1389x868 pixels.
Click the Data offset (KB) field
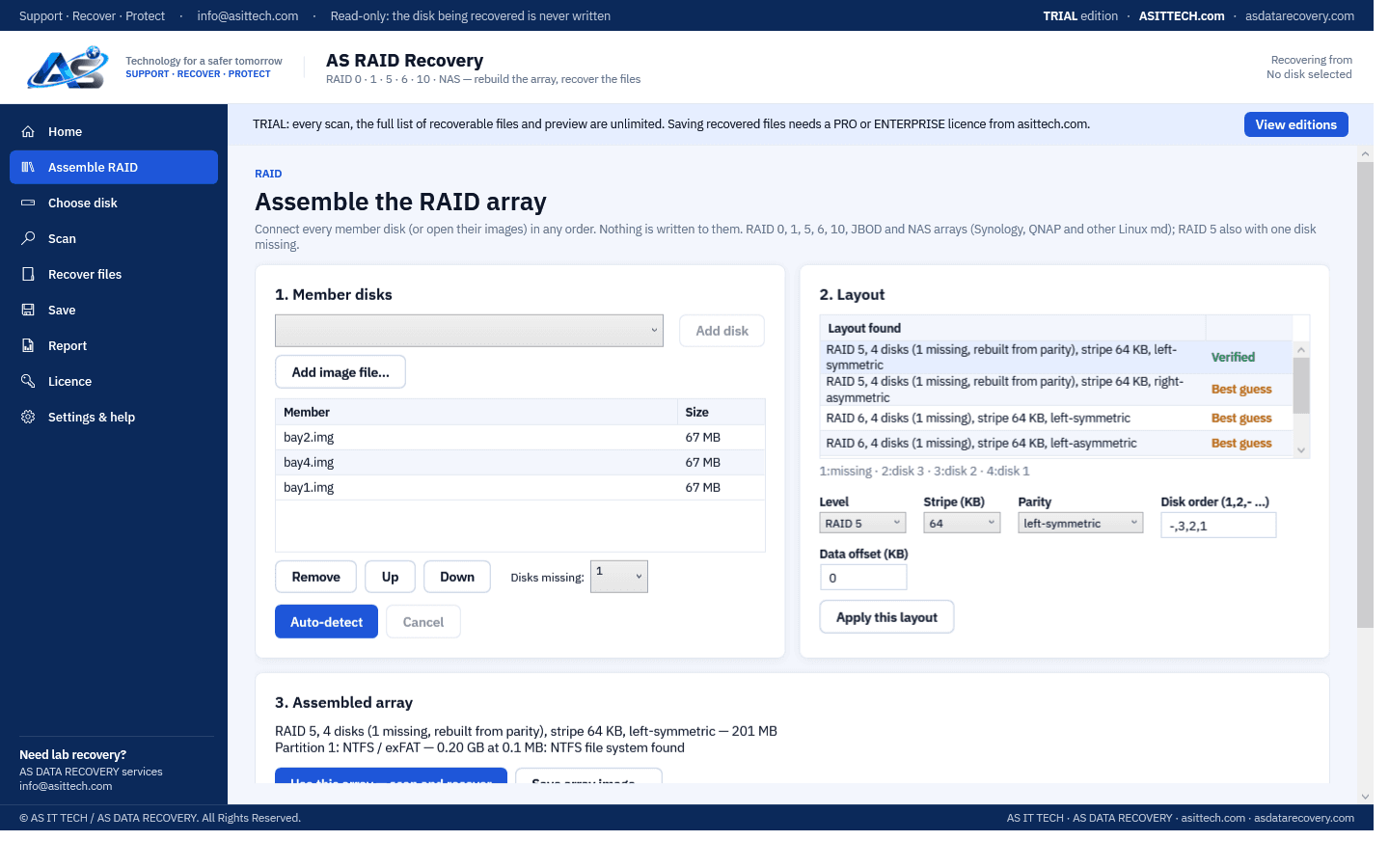[863, 578]
